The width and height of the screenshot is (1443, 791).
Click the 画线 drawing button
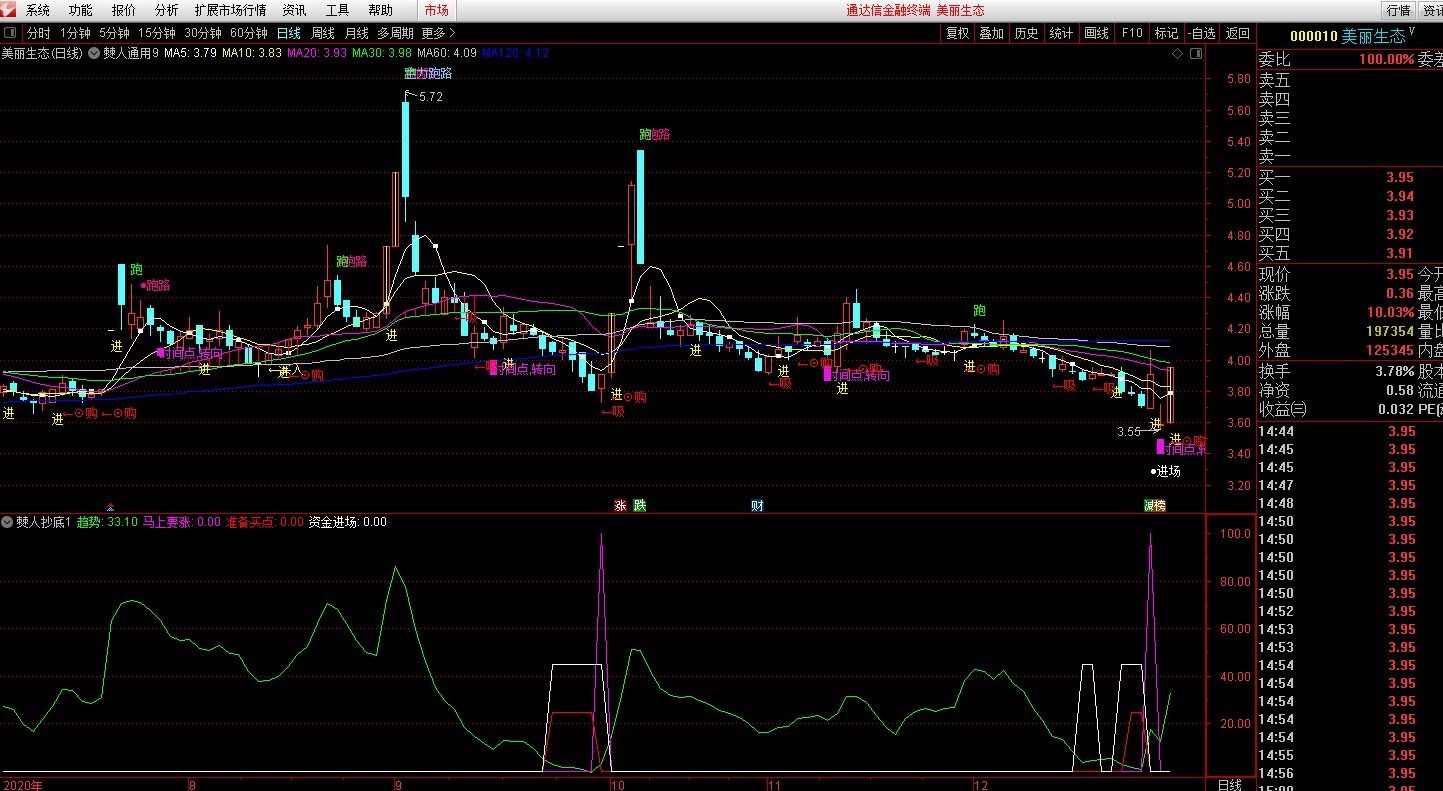tap(1096, 33)
